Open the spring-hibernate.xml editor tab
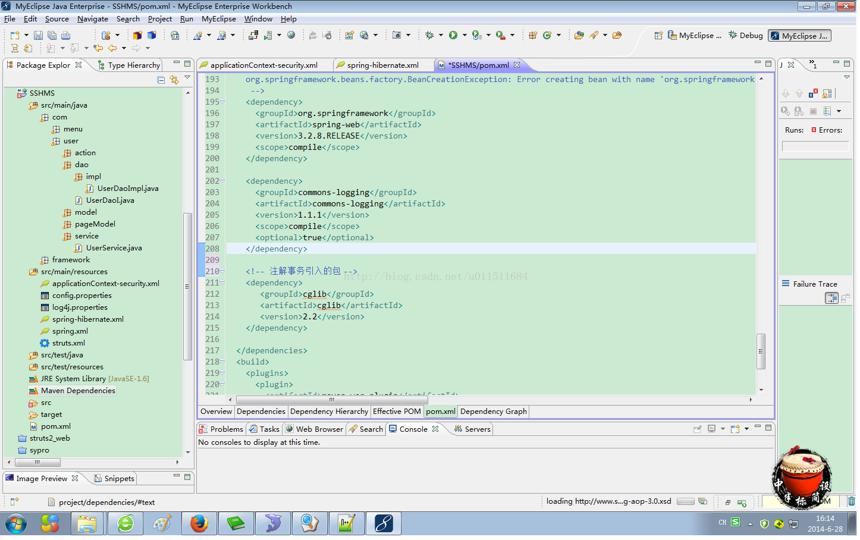Screen dimensions: 860x540 click(x=382, y=65)
